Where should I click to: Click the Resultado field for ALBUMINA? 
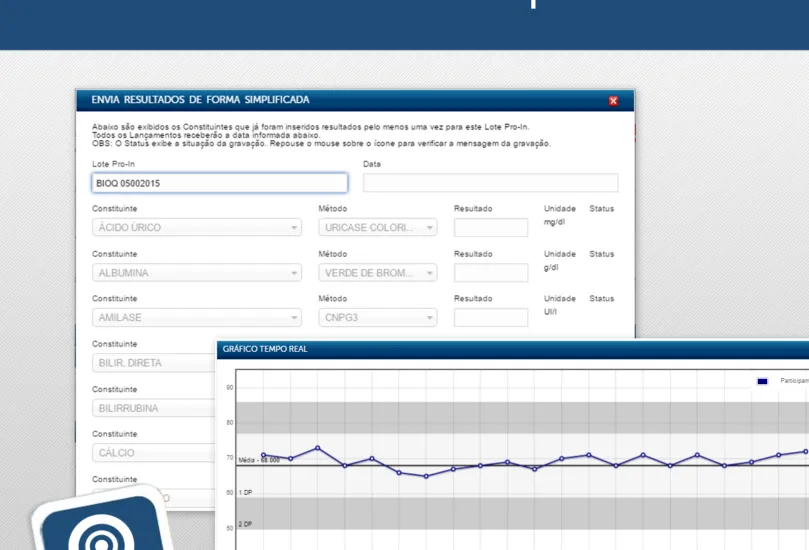(490, 273)
